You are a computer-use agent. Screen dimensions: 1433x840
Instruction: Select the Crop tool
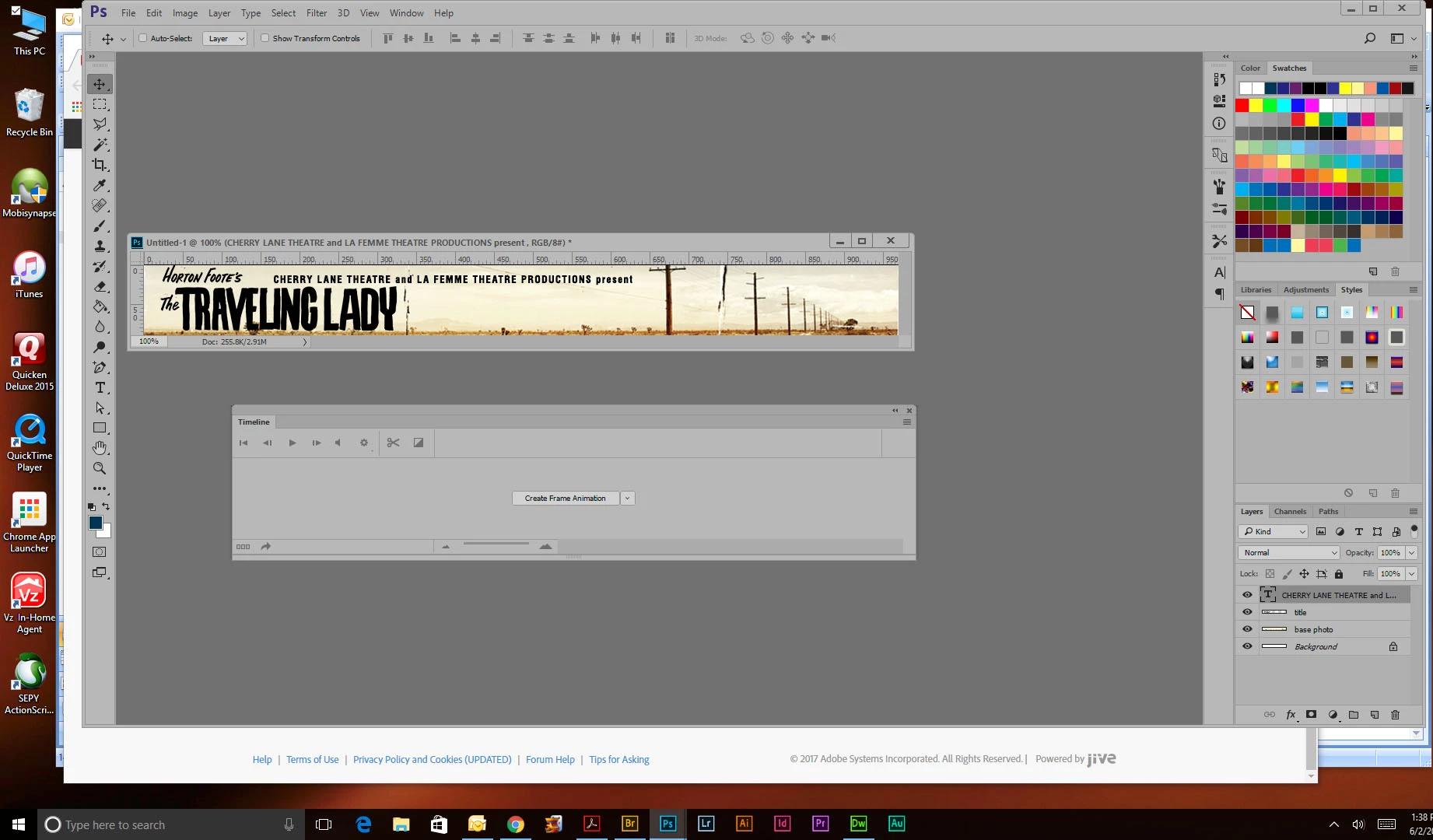[100, 165]
